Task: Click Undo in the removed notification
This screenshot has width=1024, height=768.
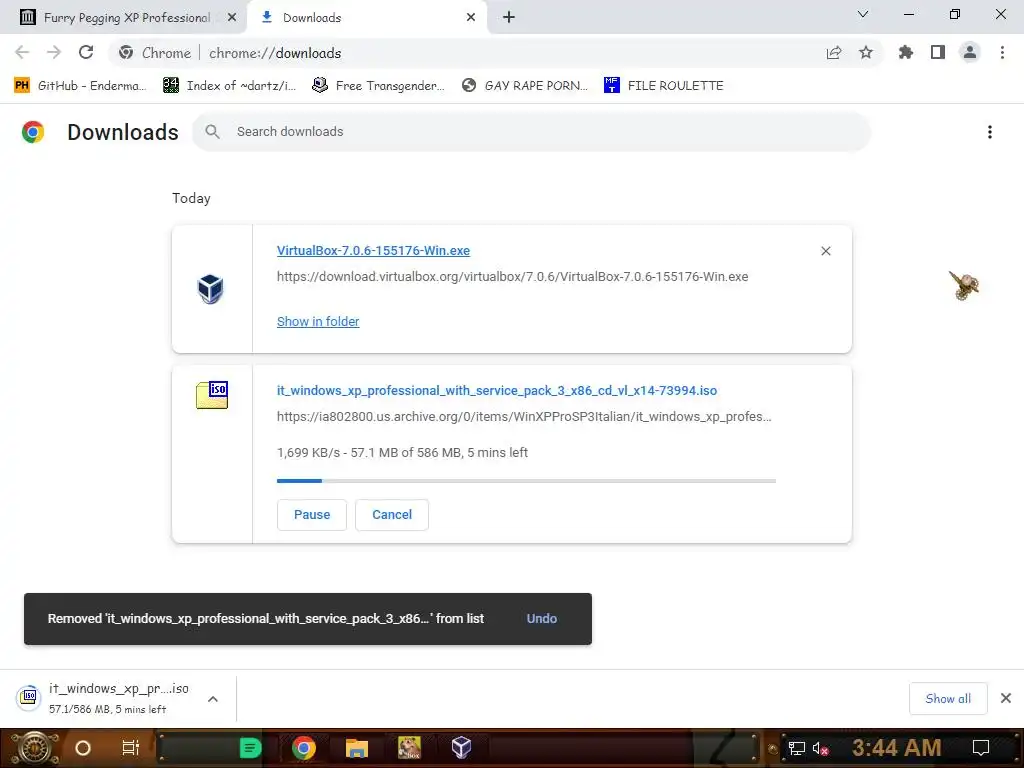Action: [542, 618]
